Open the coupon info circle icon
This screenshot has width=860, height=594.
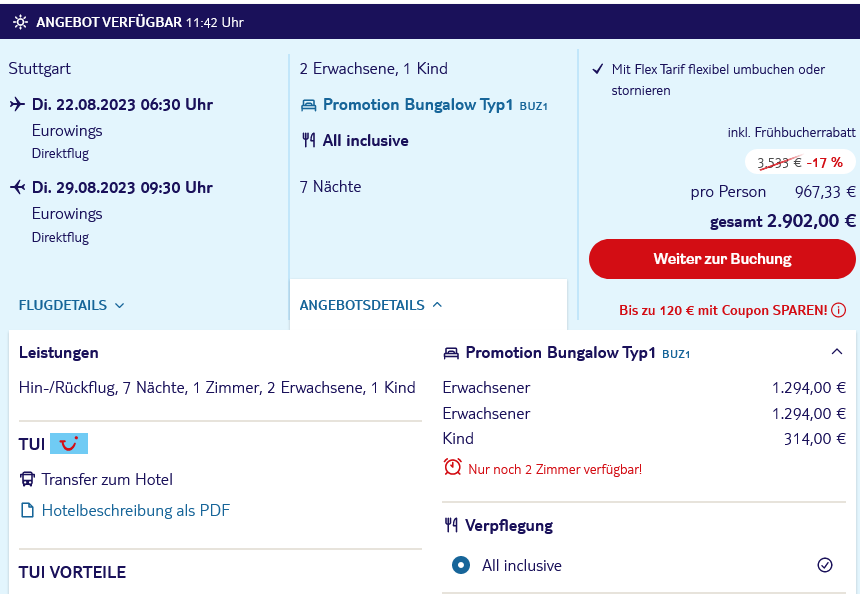pos(838,310)
